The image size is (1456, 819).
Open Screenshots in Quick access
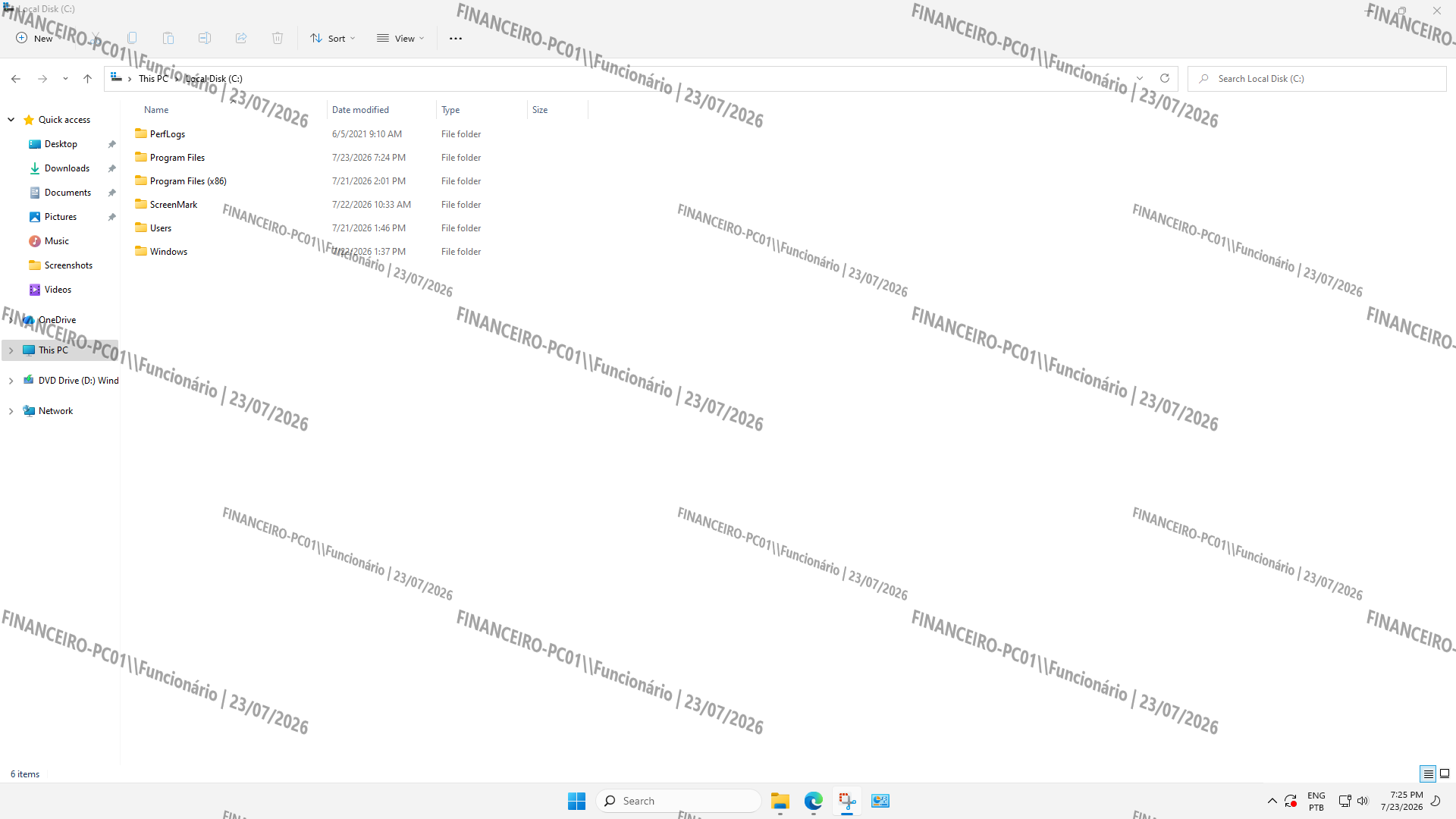point(68,265)
